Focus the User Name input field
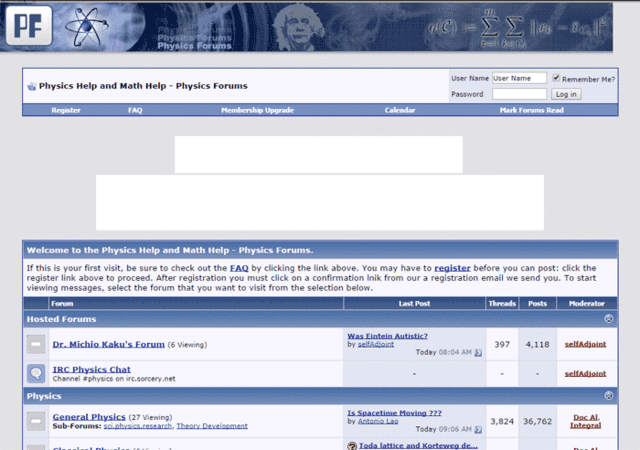 [x=519, y=78]
